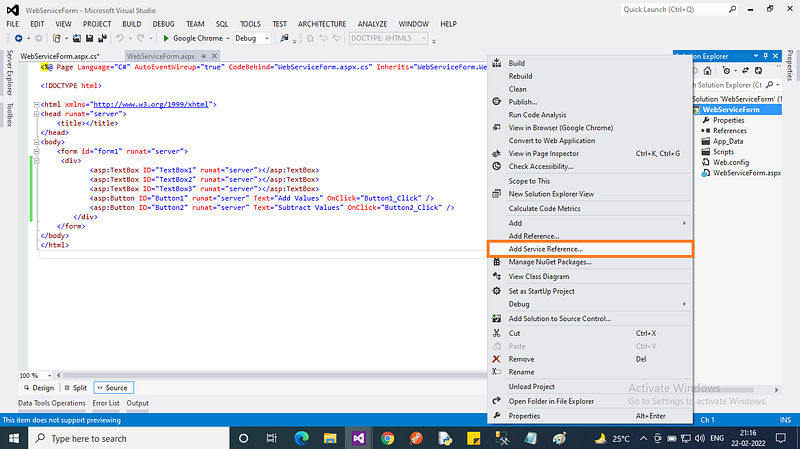Open the PROJECT menu

tap(97, 24)
